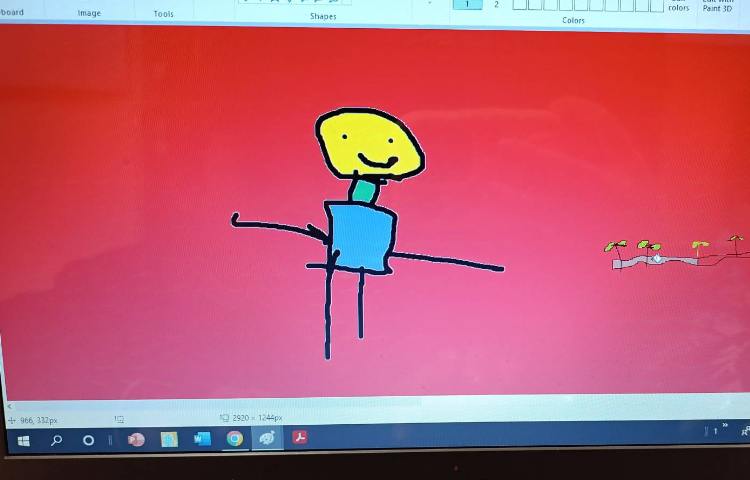
Task: Launch Adobe Acrobat from the taskbar
Action: click(x=299, y=438)
